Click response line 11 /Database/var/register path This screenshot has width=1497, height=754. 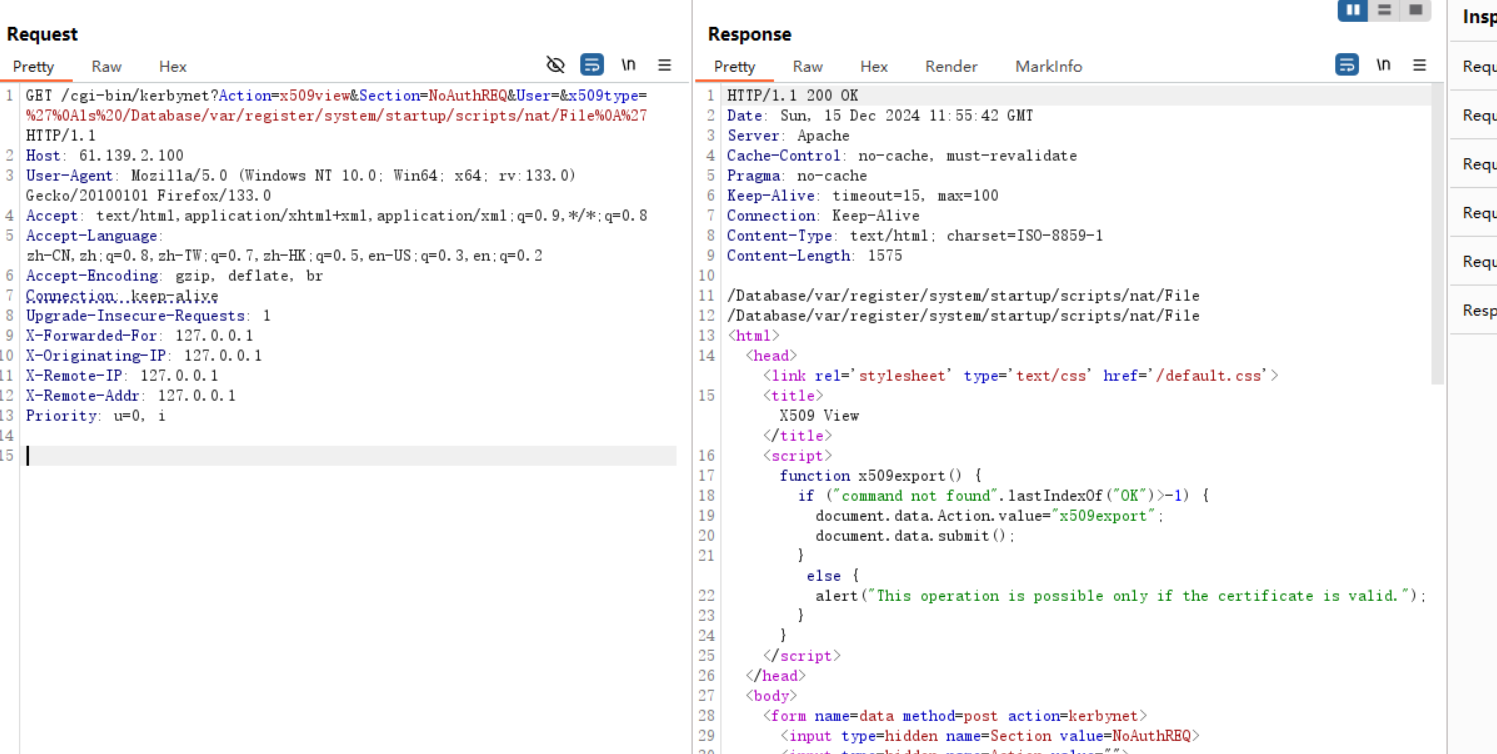pyautogui.click(x=963, y=296)
